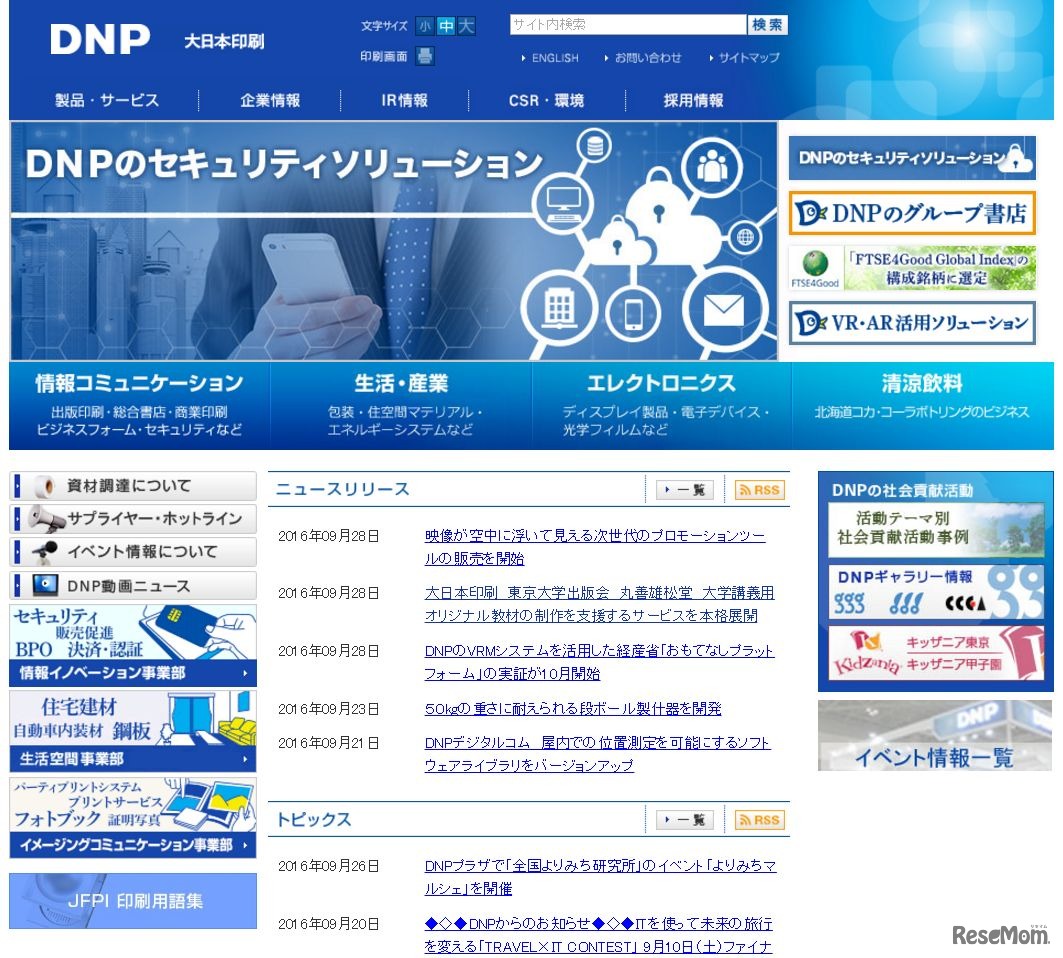Open DNPデジタルコム 位置測定 news link
This screenshot has width=1063, height=958.
[x=597, y=754]
